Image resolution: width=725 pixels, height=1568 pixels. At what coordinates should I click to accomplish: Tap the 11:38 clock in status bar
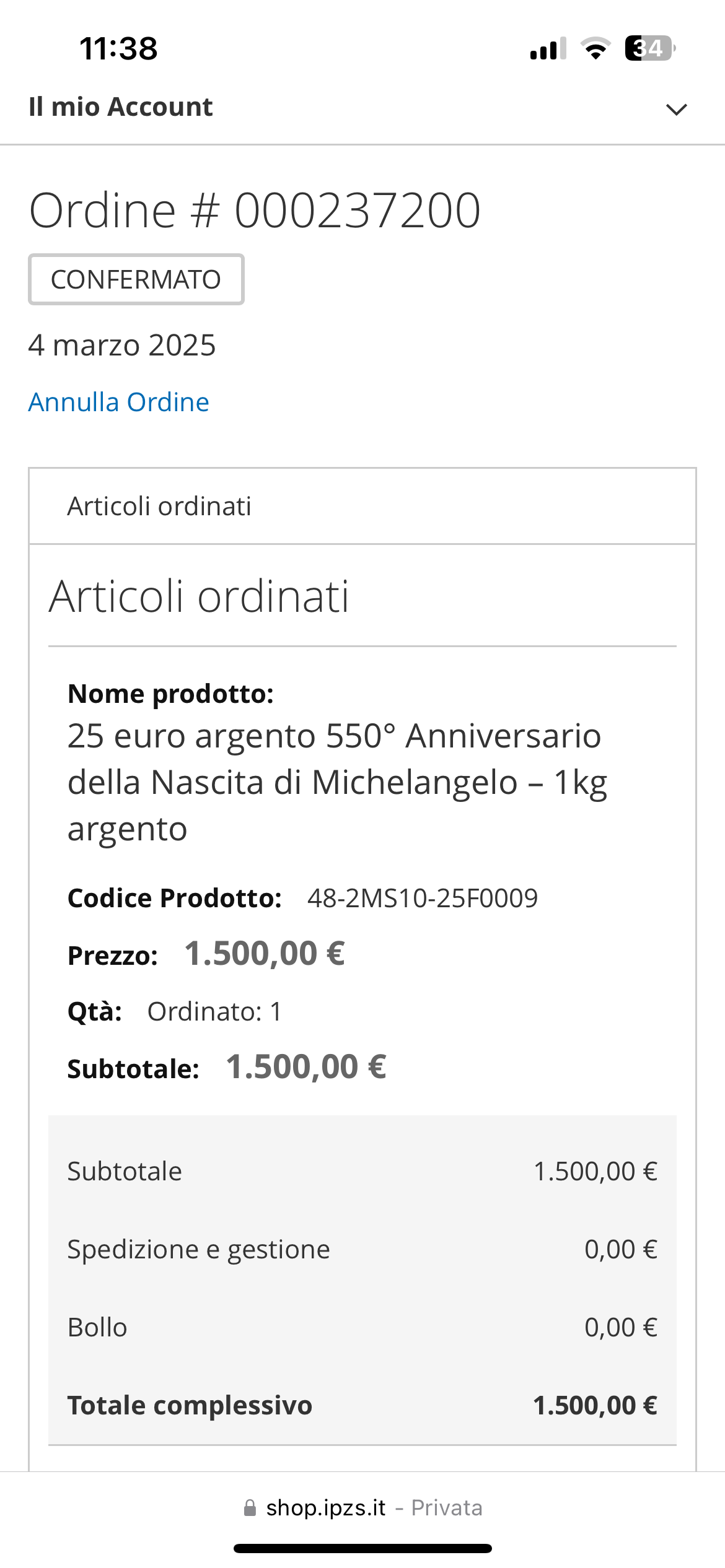pos(118,48)
